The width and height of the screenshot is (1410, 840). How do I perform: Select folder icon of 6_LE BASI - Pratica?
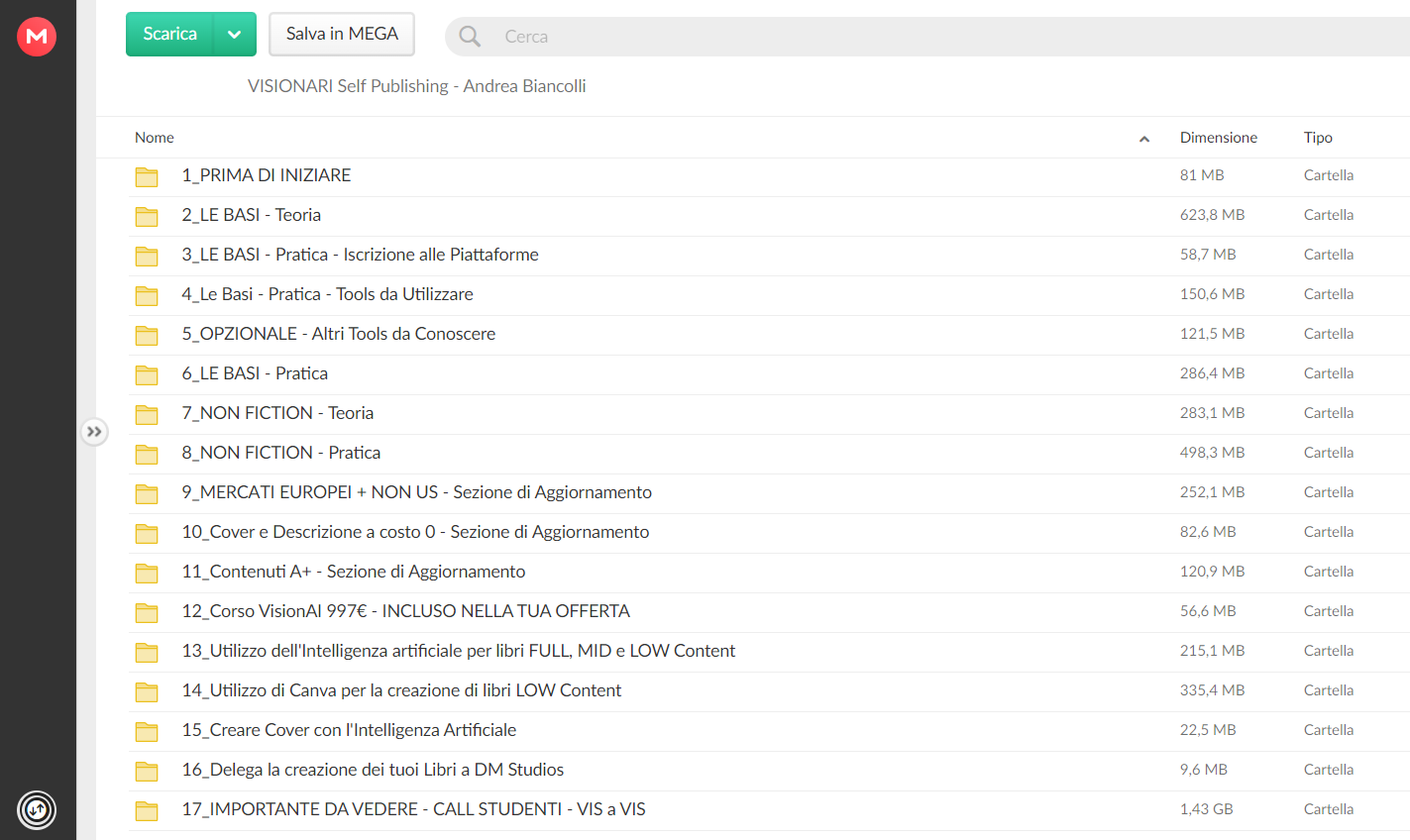pyautogui.click(x=147, y=374)
